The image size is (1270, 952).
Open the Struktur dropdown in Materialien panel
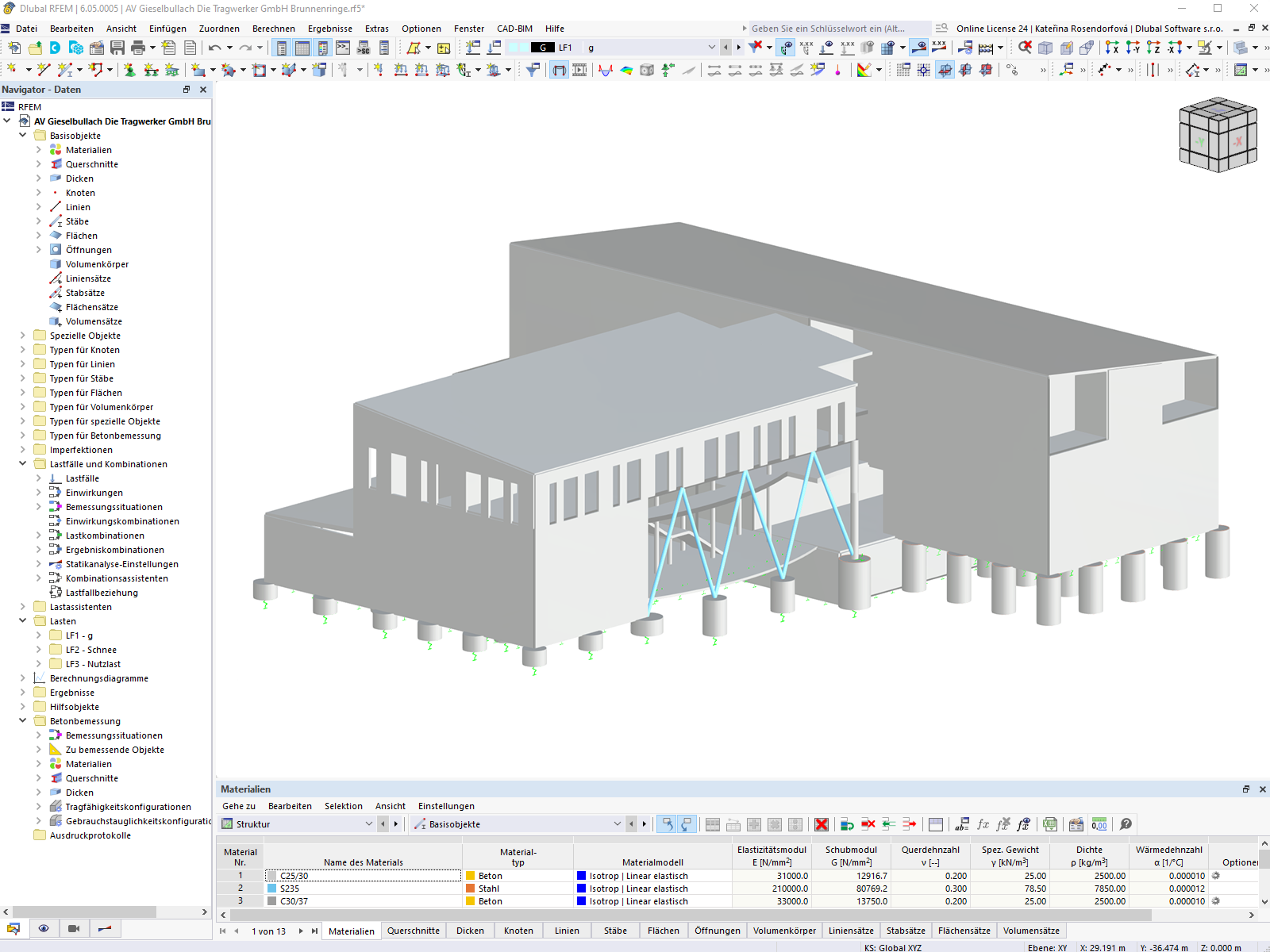coord(369,823)
